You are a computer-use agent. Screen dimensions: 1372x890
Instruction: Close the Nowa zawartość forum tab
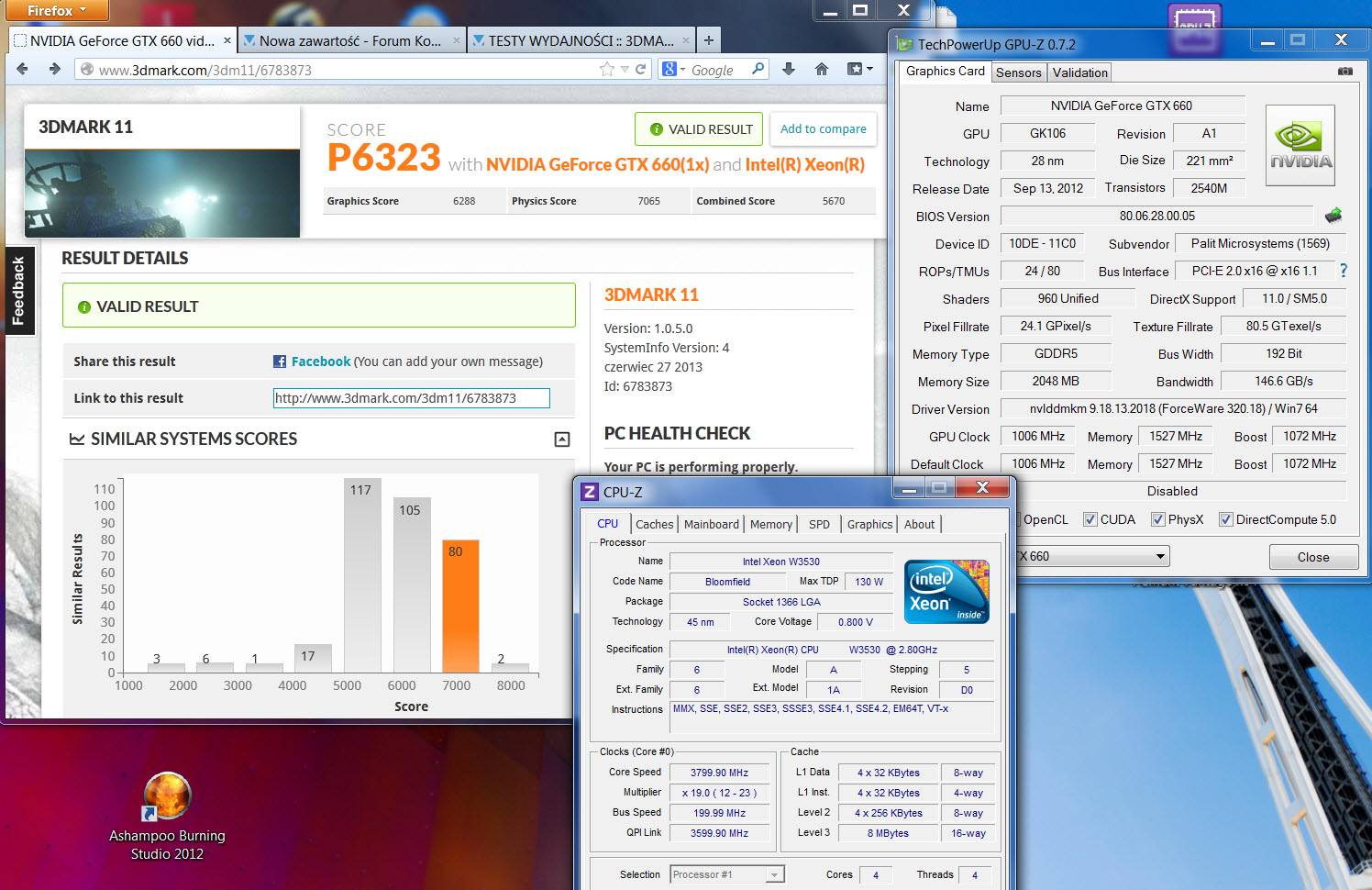[456, 40]
